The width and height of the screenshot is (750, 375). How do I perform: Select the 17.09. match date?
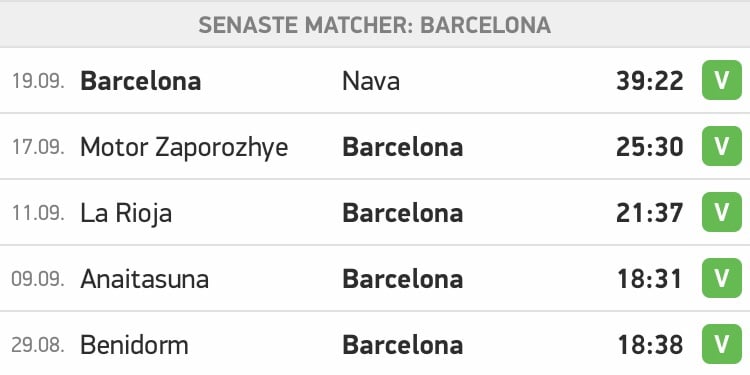tap(38, 147)
